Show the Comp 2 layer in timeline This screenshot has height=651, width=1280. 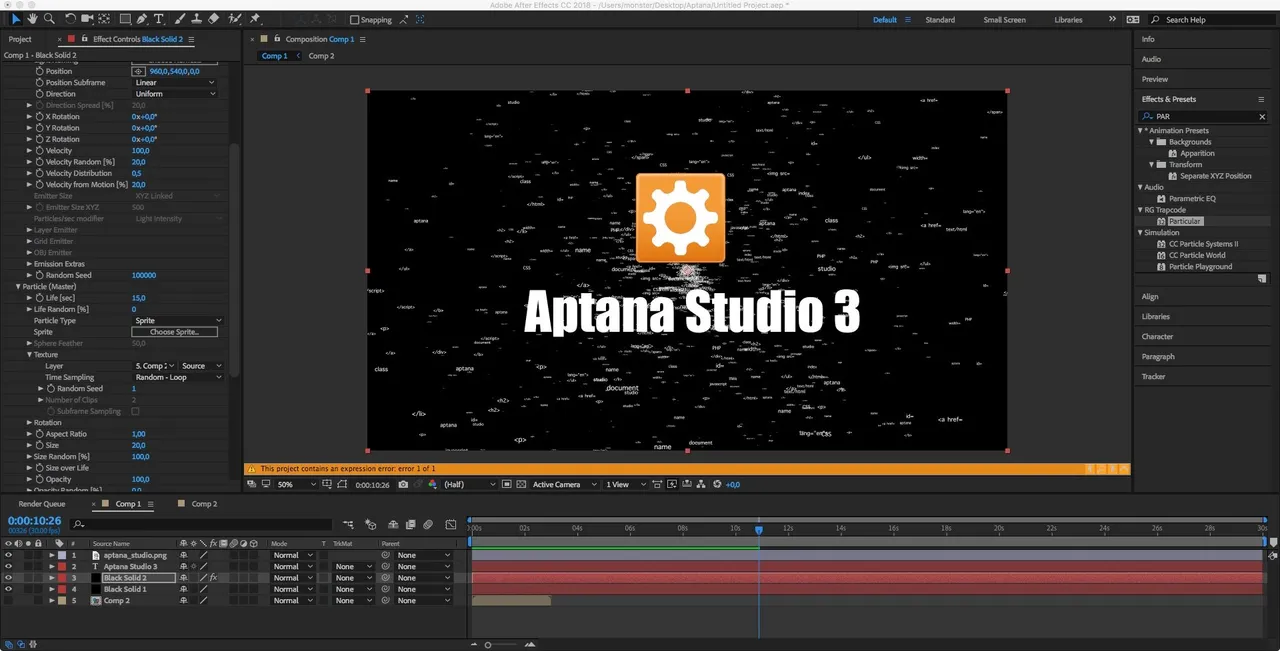[8, 601]
